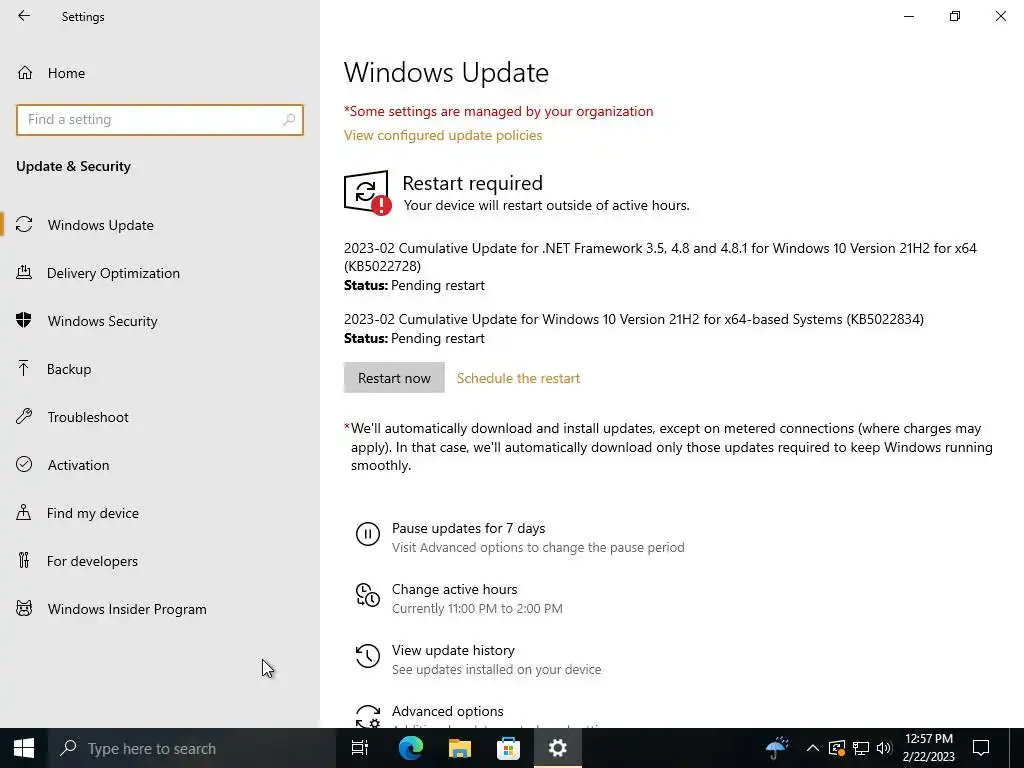Click the Troubleshoot wrench icon
Image resolution: width=1024 pixels, height=768 pixels.
[24, 416]
